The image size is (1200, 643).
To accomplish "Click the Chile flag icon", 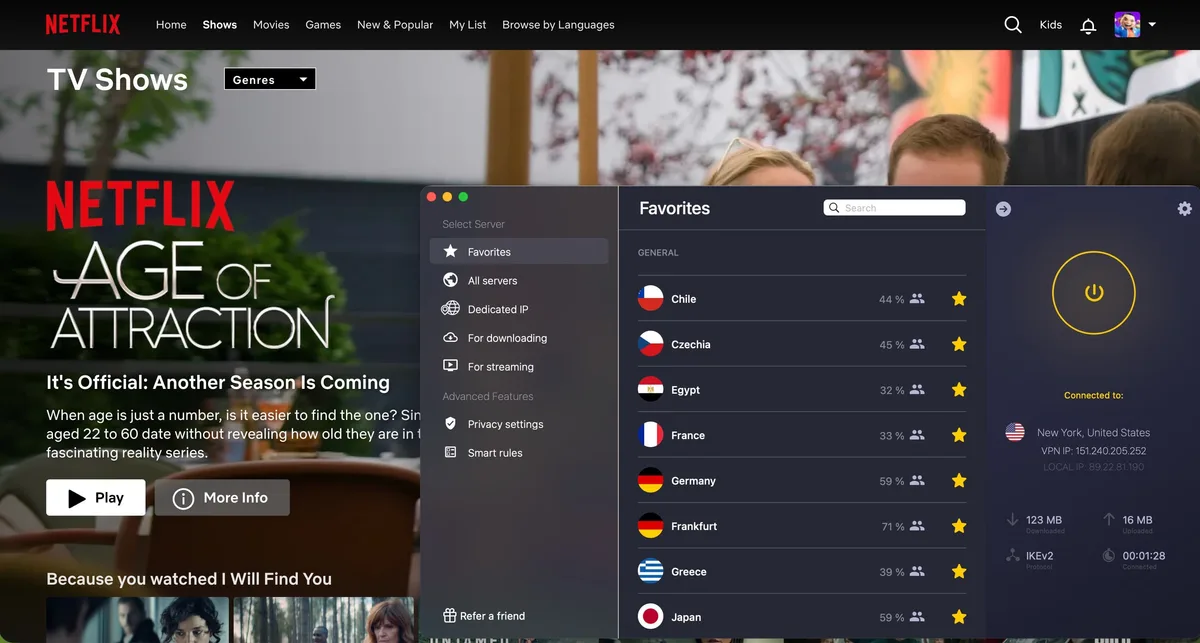I will coord(651,298).
